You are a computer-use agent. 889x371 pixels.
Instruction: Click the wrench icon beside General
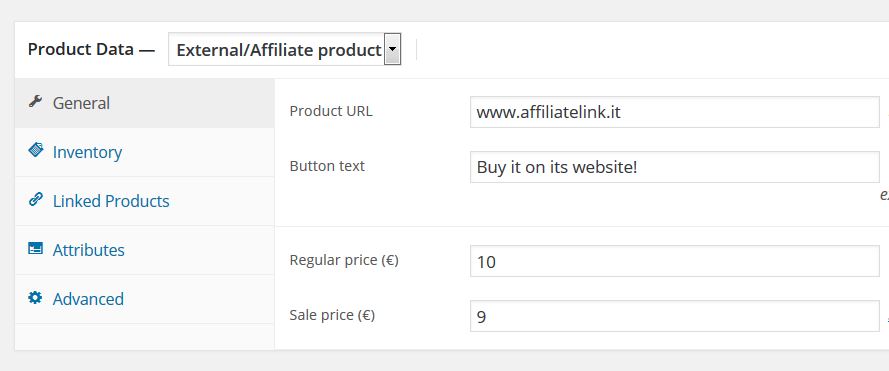[x=35, y=102]
